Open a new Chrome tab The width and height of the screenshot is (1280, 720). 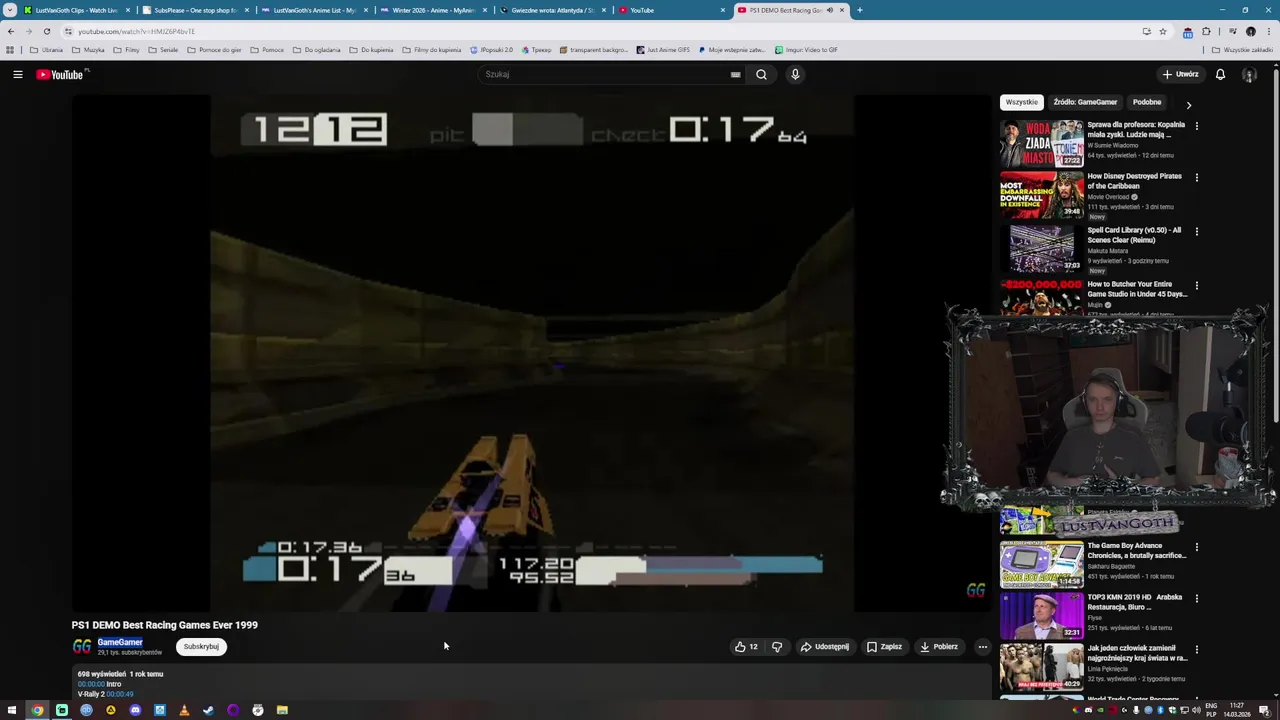[x=859, y=10]
